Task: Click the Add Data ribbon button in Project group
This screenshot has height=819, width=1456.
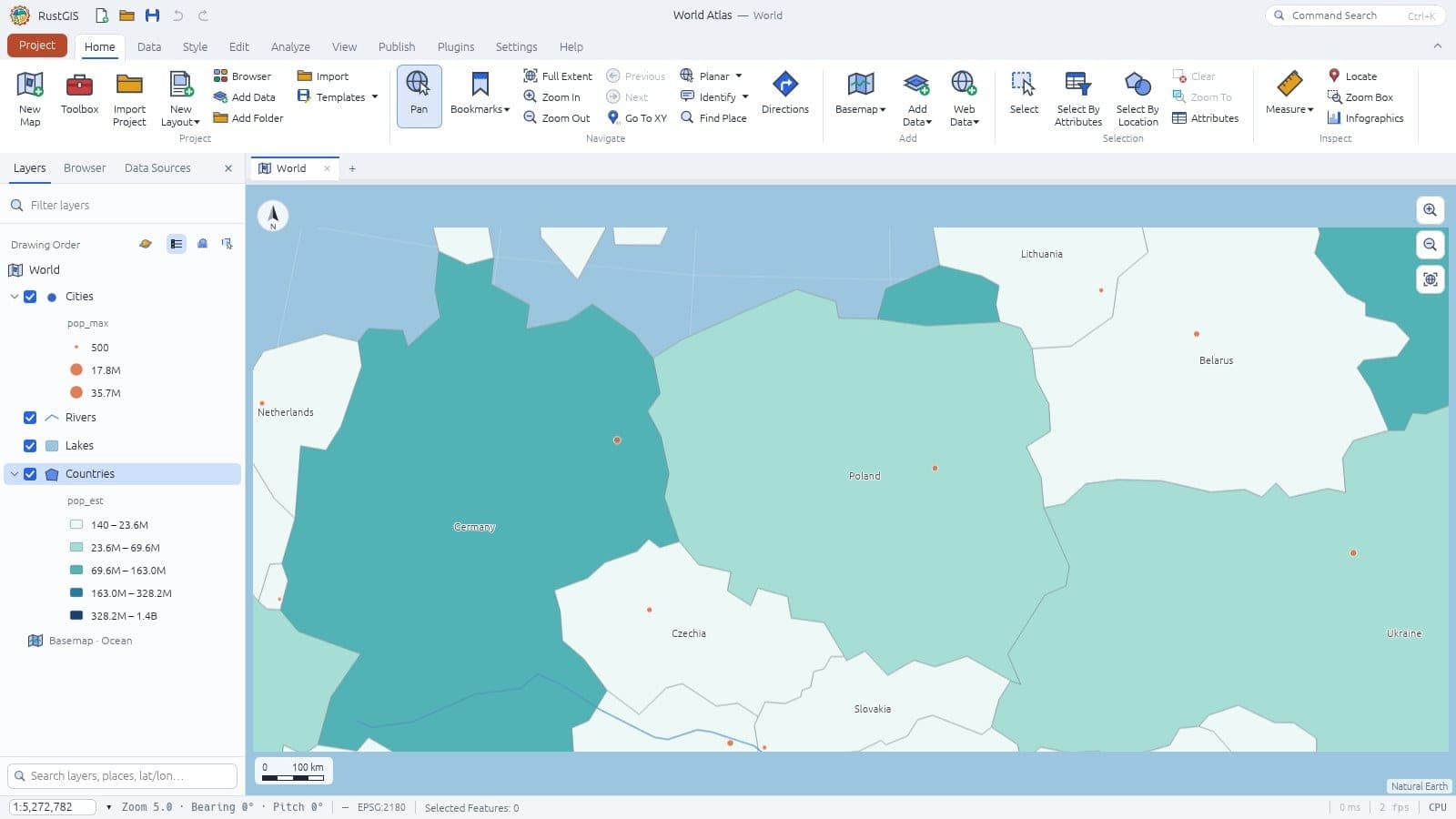Action: [244, 97]
